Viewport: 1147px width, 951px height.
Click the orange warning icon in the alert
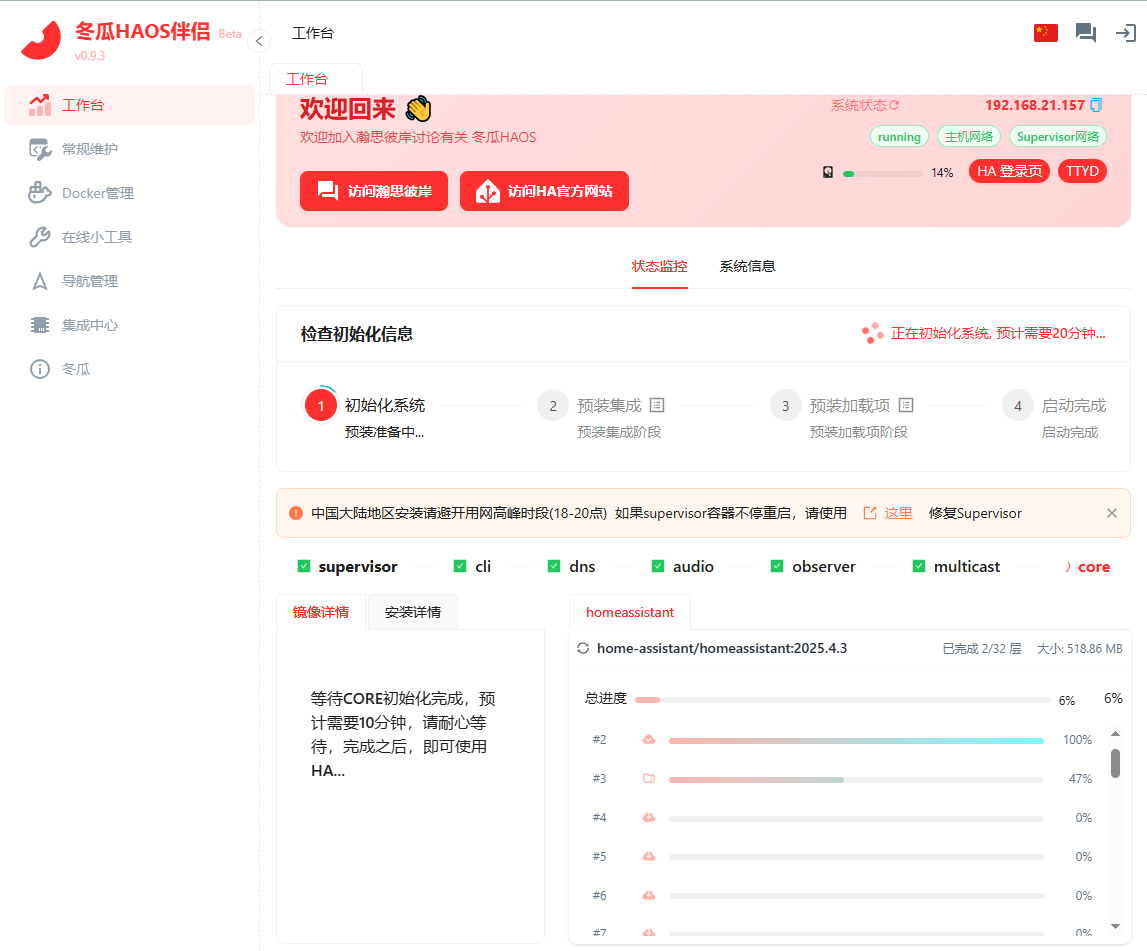[296, 513]
